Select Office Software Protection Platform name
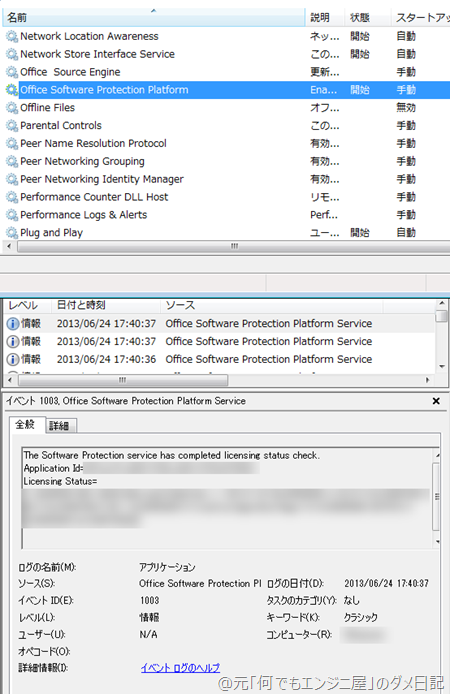Viewport: 450px width, 694px height. pos(104,90)
